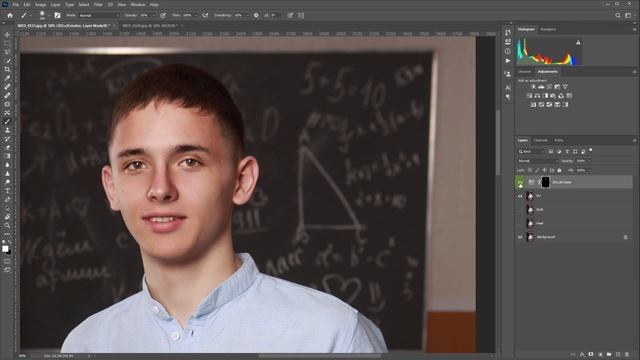Toggle layer filtering on/off switch
Screen dimensions: 640x360
coord(591,151)
